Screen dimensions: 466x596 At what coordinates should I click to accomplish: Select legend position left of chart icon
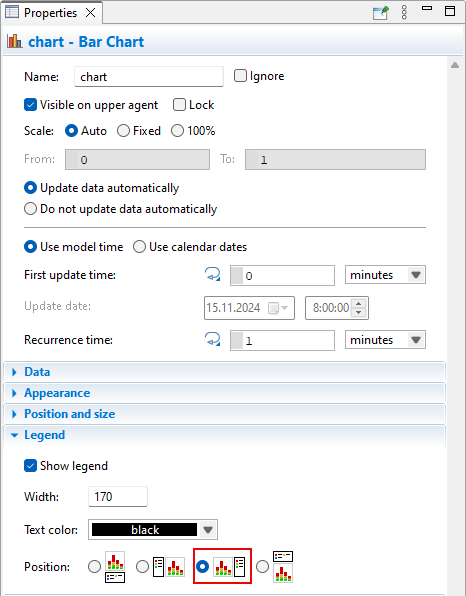pos(169,567)
